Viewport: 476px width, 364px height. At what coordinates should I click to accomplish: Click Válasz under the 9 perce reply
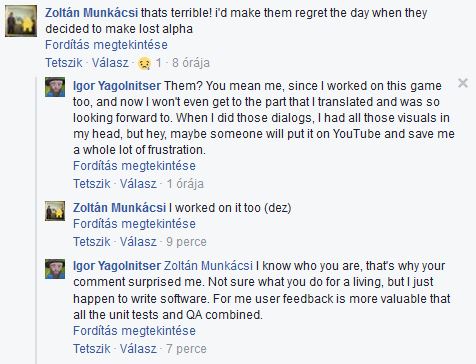point(138,242)
